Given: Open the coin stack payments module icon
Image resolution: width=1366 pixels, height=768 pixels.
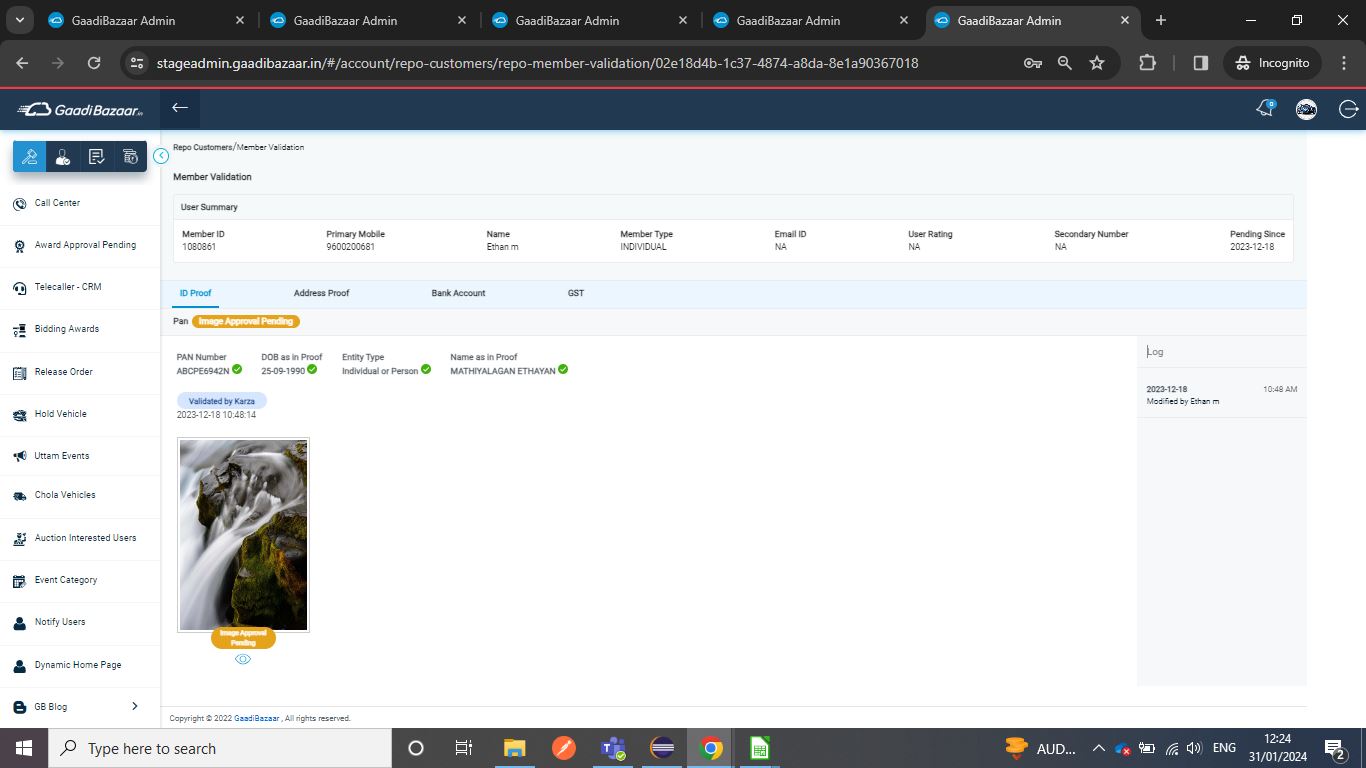Looking at the screenshot, I should coord(130,157).
